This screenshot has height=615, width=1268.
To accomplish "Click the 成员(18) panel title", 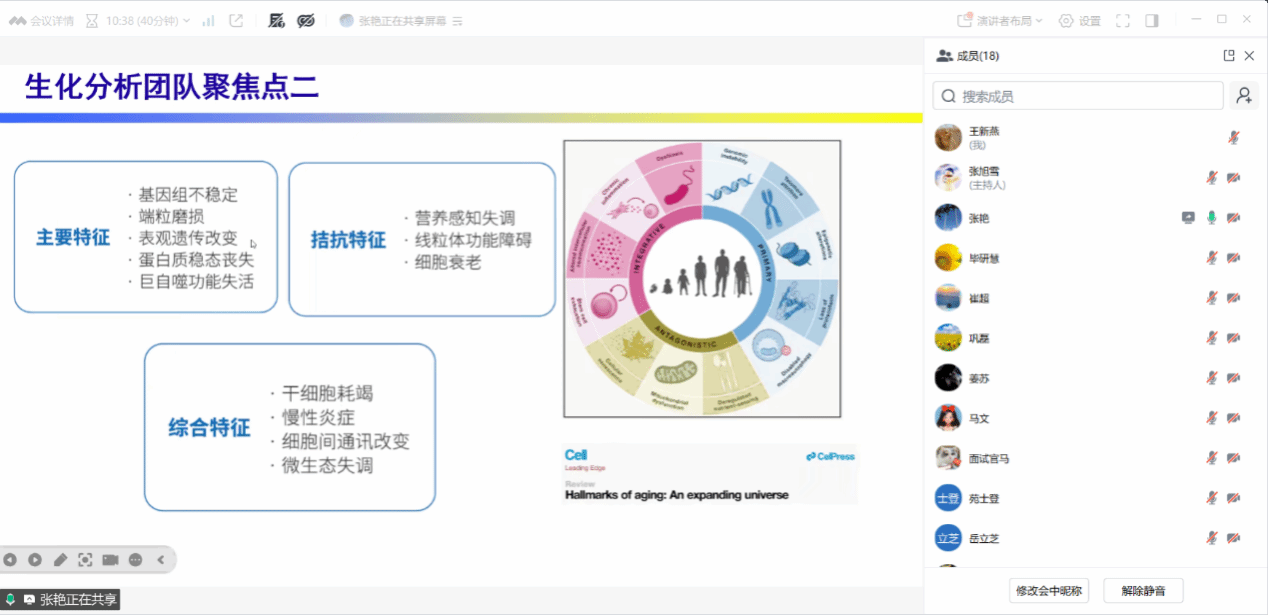I will pos(978,56).
